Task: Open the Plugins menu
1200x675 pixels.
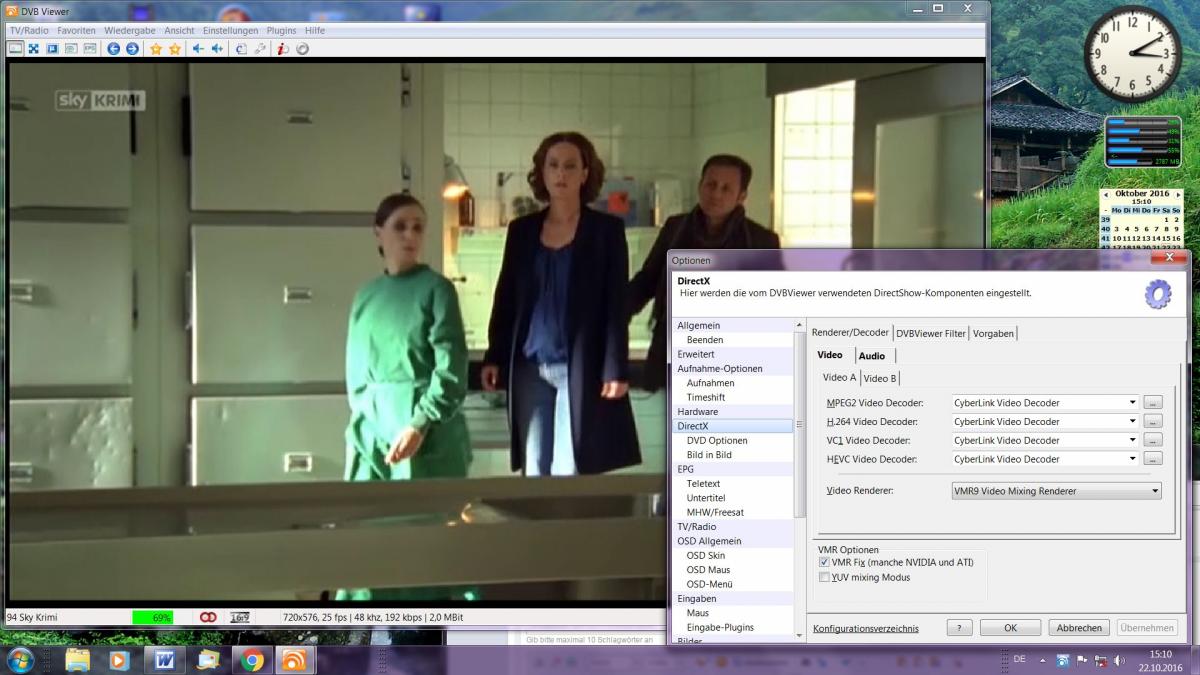Action: pos(282,31)
